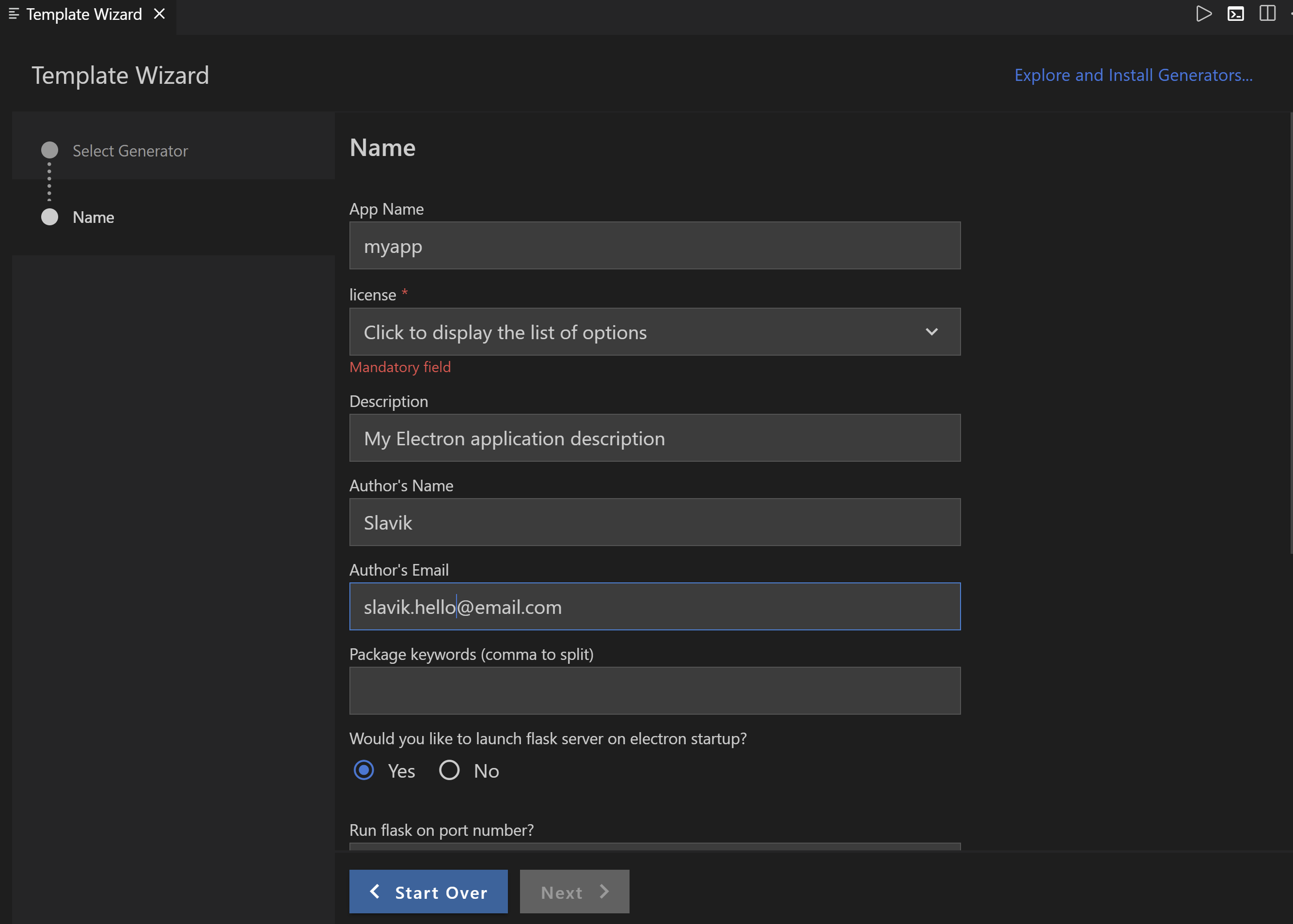Click the split editor icon
Screen dimensions: 1293x924
click(x=1267, y=14)
